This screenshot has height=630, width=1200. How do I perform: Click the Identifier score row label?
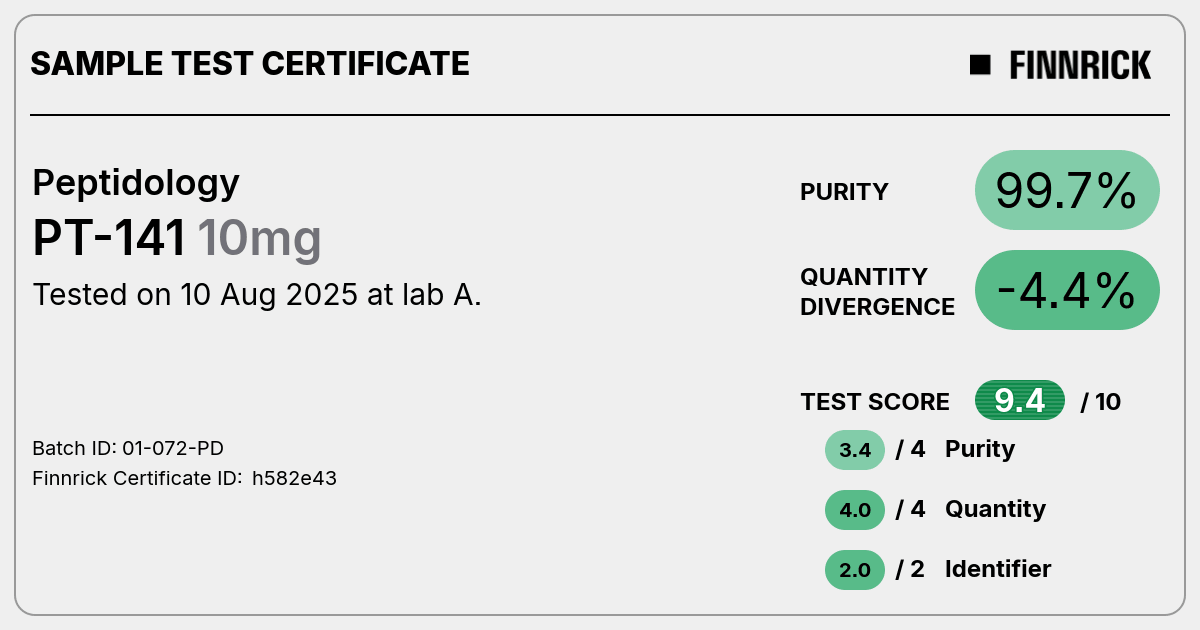998,569
